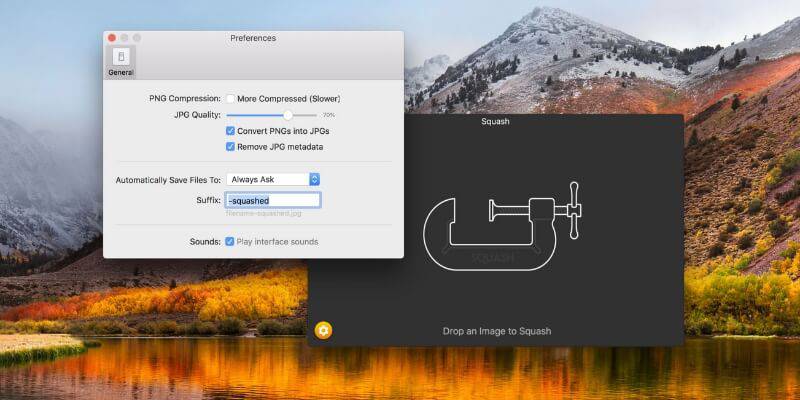Click the Drop an Image to Squash text
This screenshot has height=400, width=800.
(497, 331)
